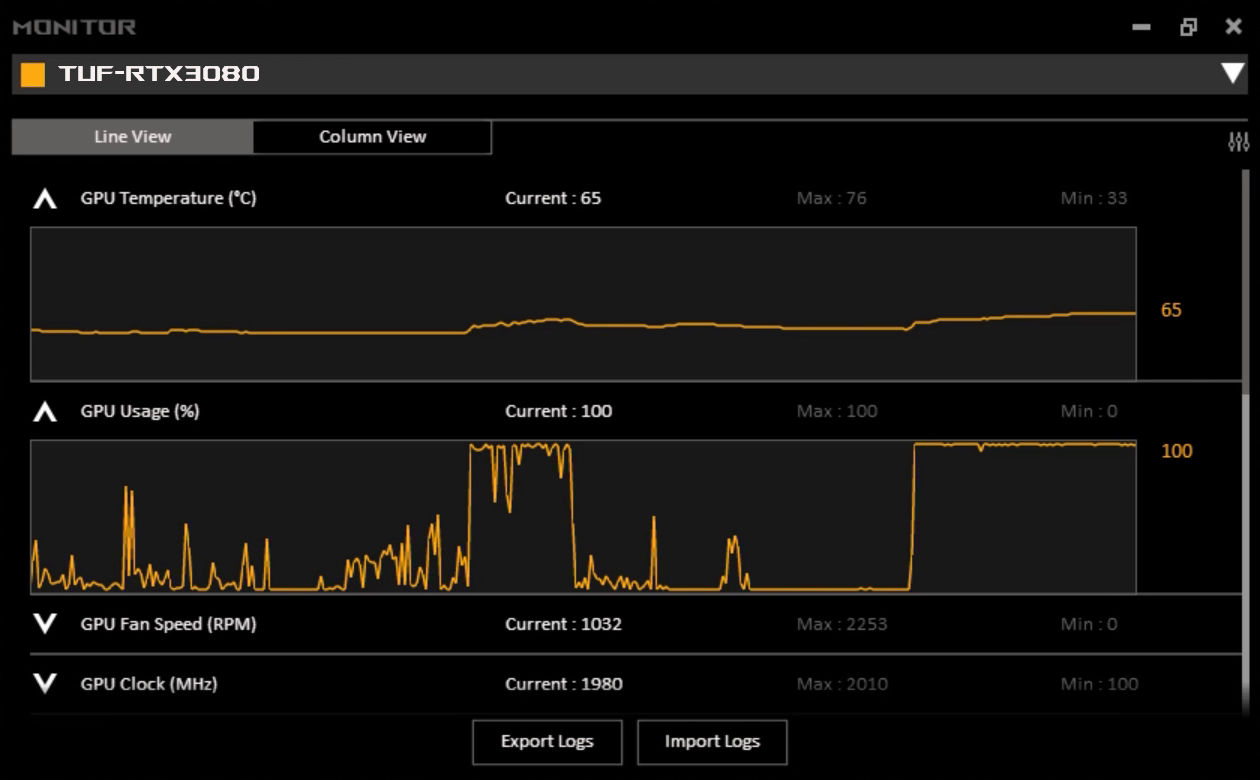This screenshot has width=1260, height=780.
Task: Click the 'Current : 100' usage value
Action: (558, 411)
